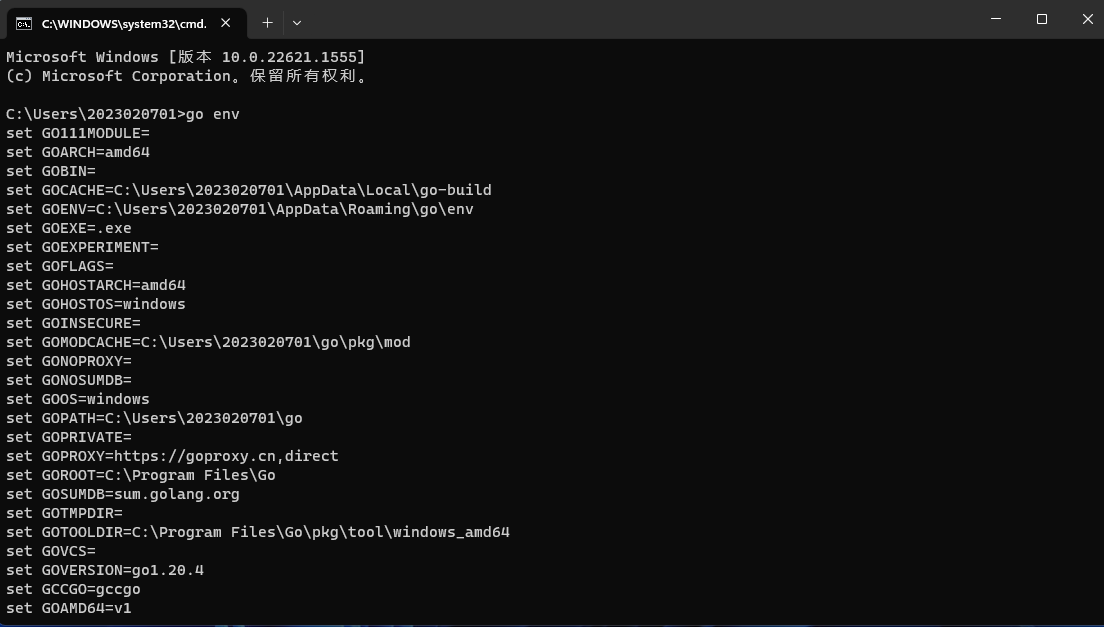Click the GOCACHE go-build path line
1104x627 pixels.
[249, 190]
